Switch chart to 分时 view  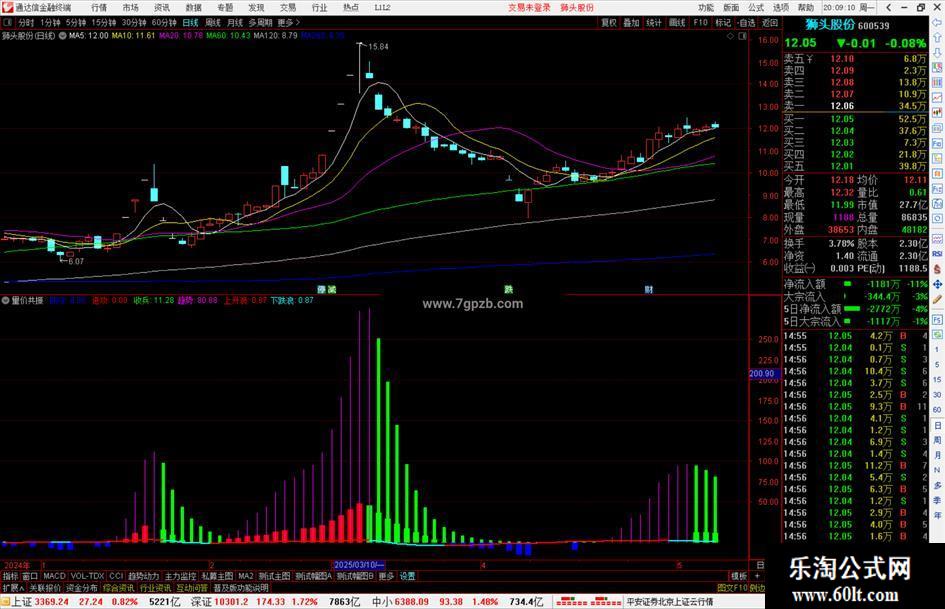(x=26, y=22)
